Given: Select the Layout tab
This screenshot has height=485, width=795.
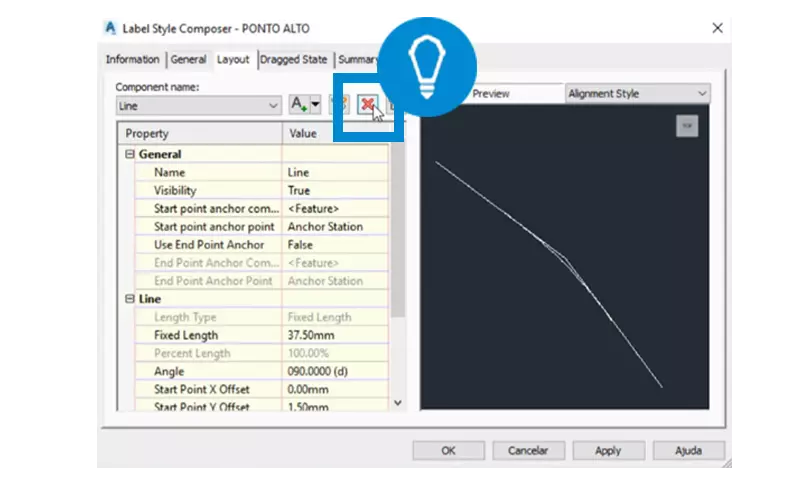Looking at the screenshot, I should (233, 59).
